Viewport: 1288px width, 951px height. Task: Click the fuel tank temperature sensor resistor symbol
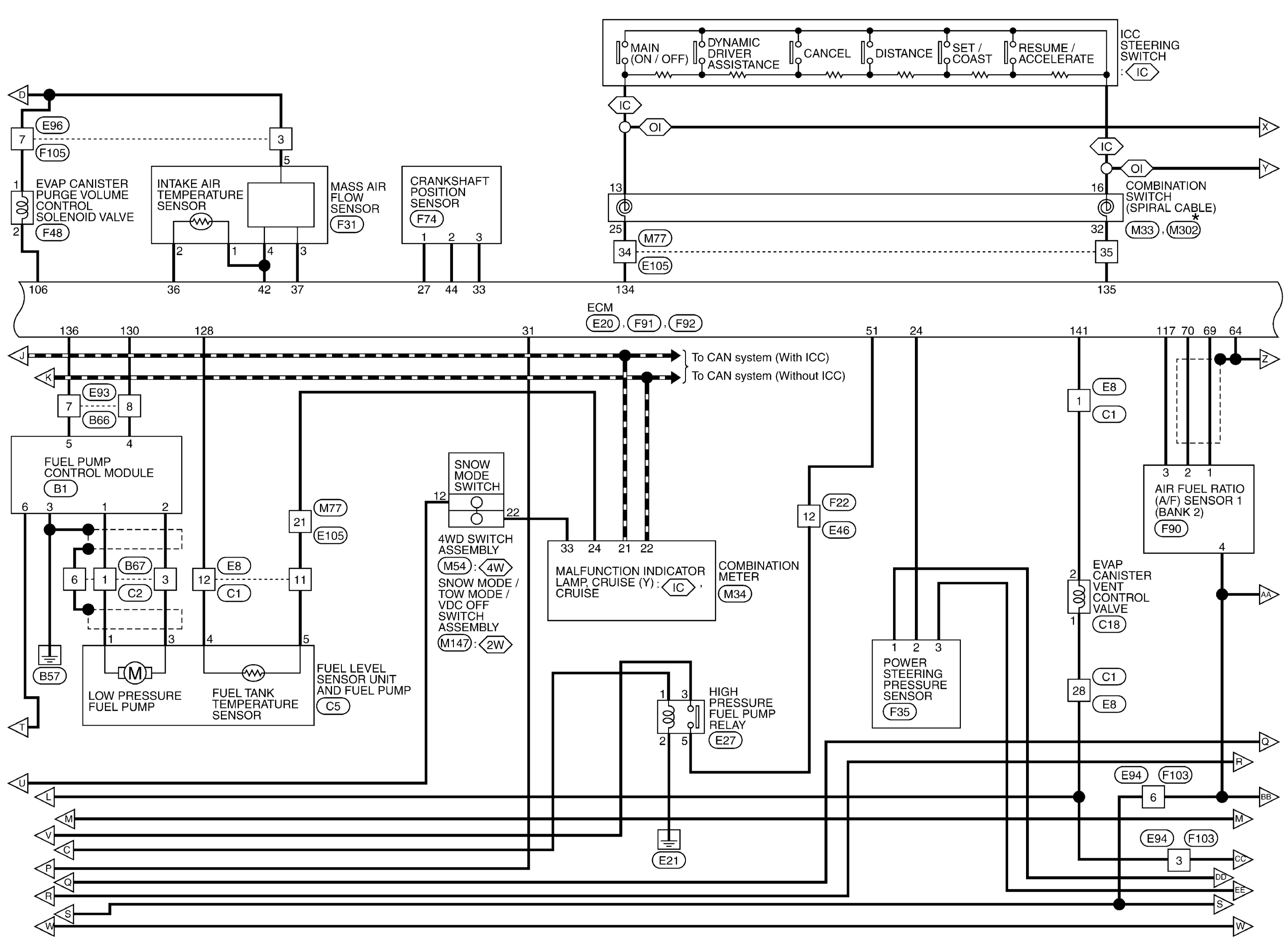pos(253,672)
